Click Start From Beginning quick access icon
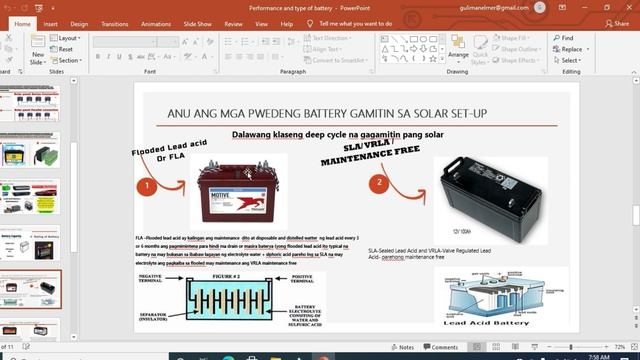The width and height of the screenshot is (640, 360). point(39,8)
